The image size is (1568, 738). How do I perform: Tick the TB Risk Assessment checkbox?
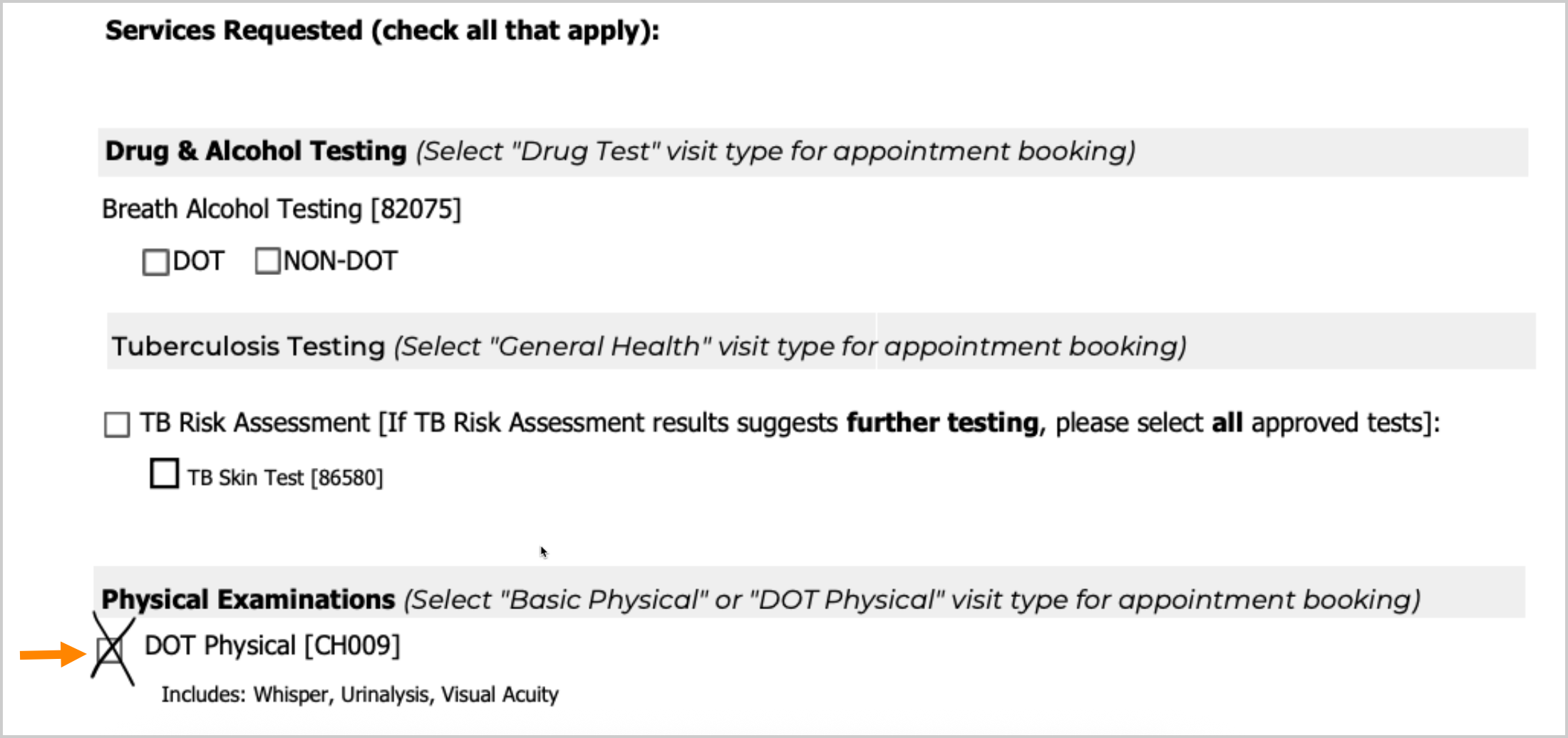(x=117, y=425)
